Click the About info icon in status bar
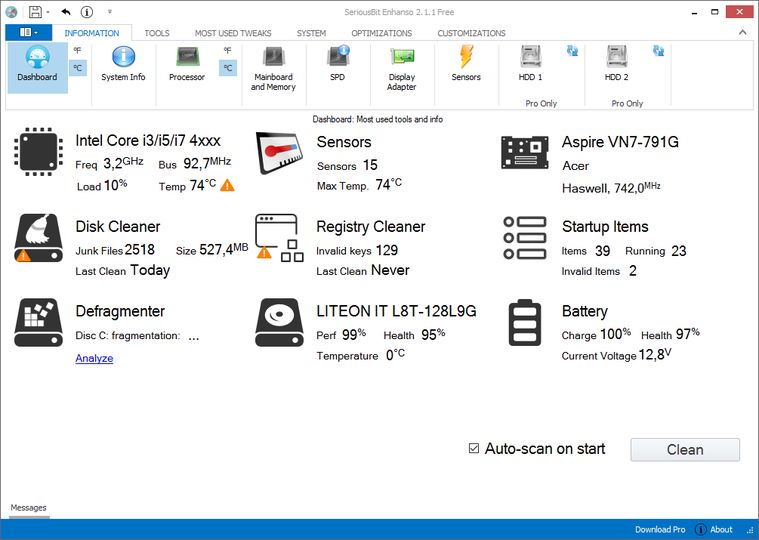The image size is (759, 540). [700, 529]
